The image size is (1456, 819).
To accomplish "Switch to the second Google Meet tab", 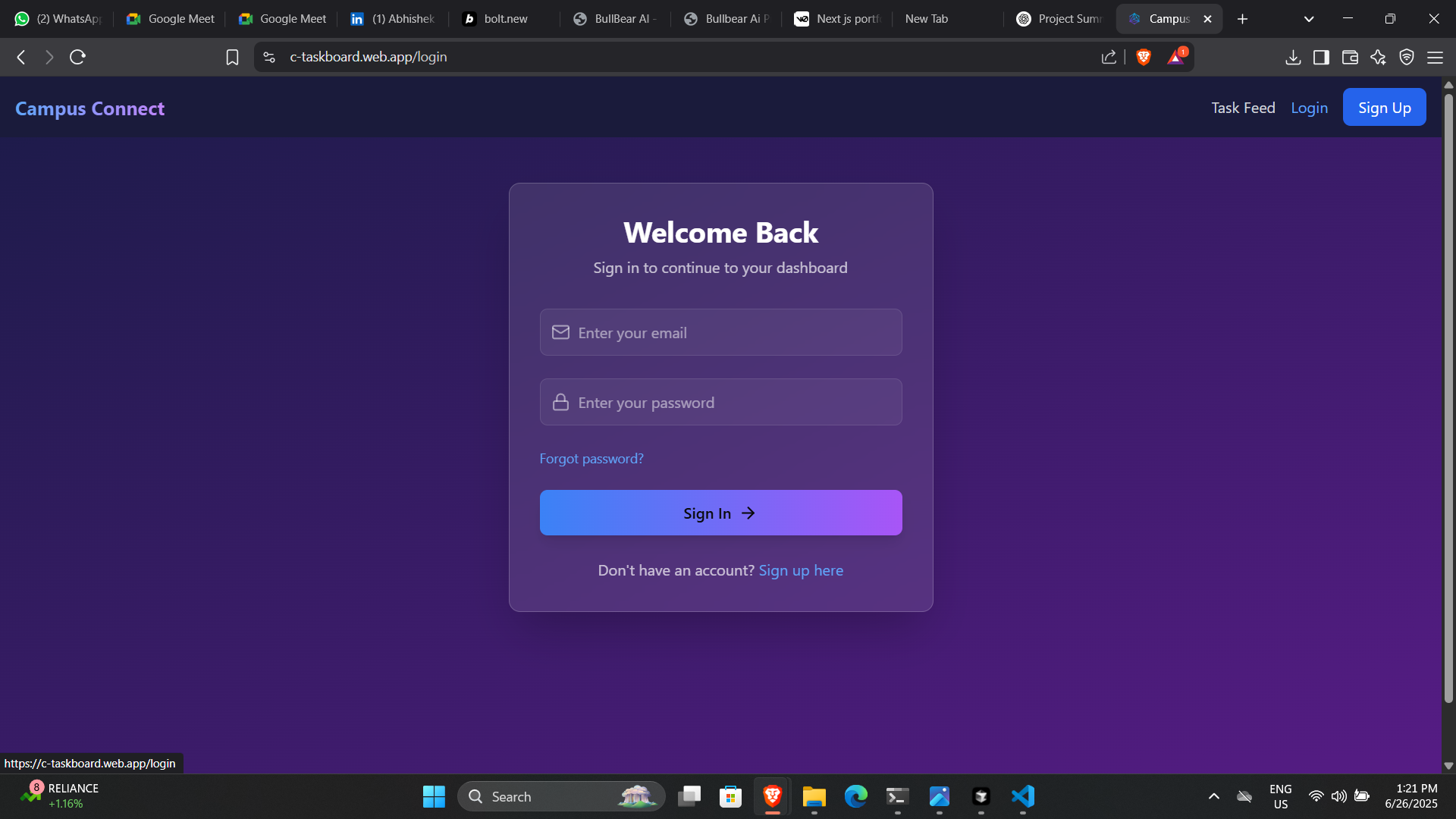I will pyautogui.click(x=282, y=19).
